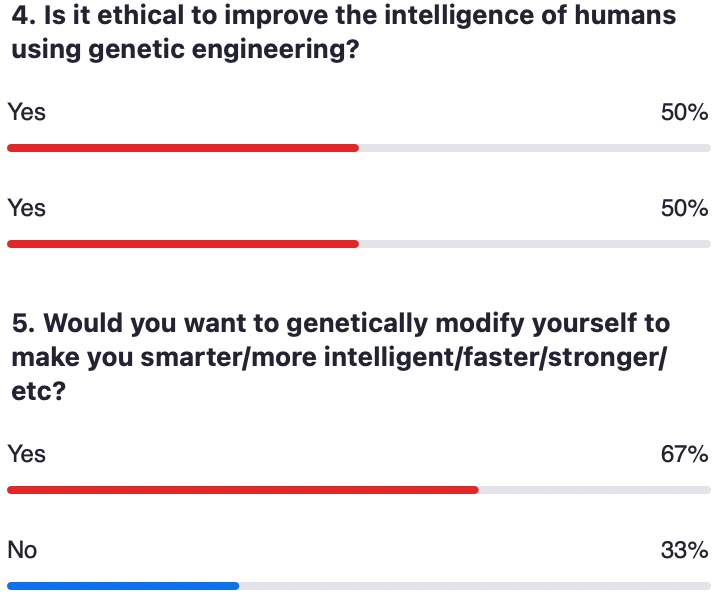The image size is (728, 596).
Task: Click the gray unfilled part of the blue bar
Action: pyautogui.click(x=474, y=586)
